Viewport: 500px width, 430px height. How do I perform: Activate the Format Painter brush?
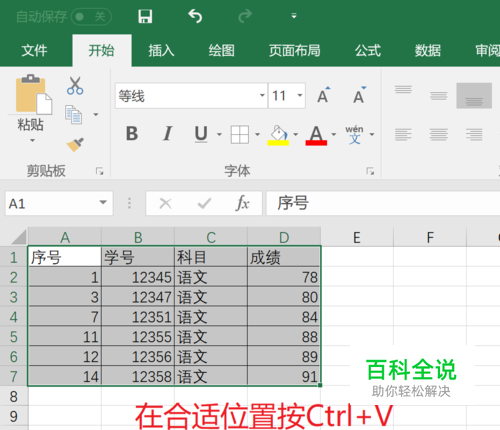75,145
